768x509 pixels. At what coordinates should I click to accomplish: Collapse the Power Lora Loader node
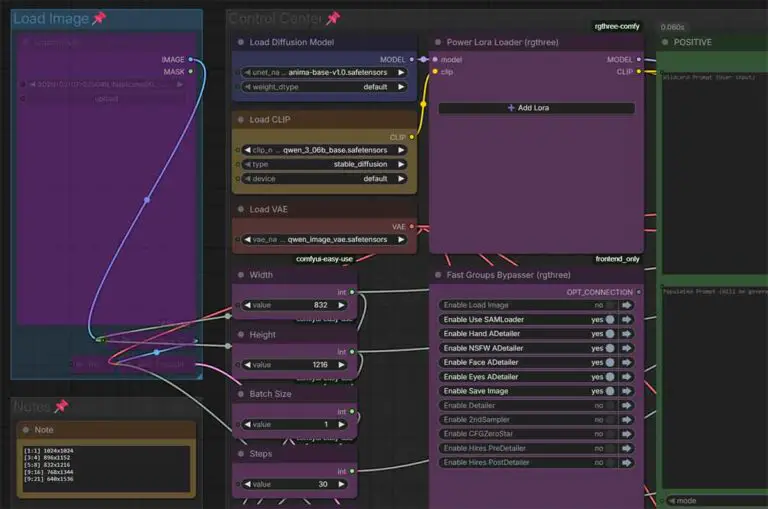pos(438,42)
